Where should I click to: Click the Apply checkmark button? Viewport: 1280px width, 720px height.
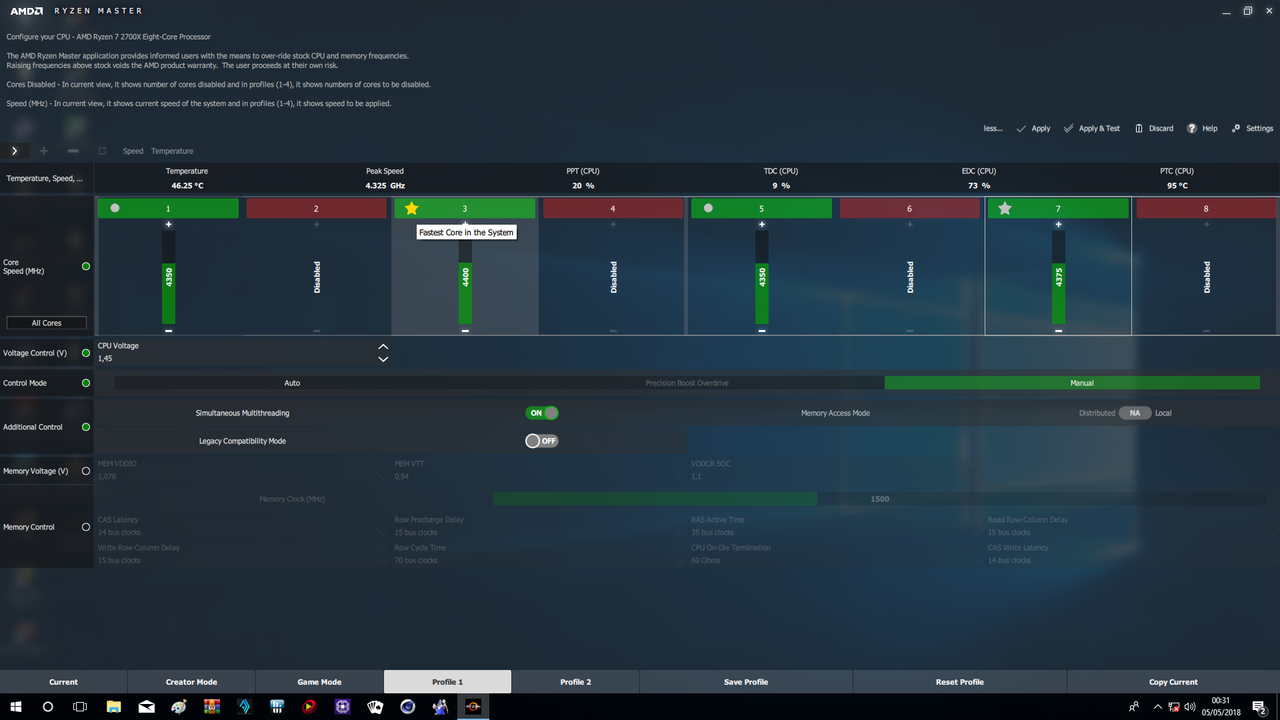tap(1033, 128)
